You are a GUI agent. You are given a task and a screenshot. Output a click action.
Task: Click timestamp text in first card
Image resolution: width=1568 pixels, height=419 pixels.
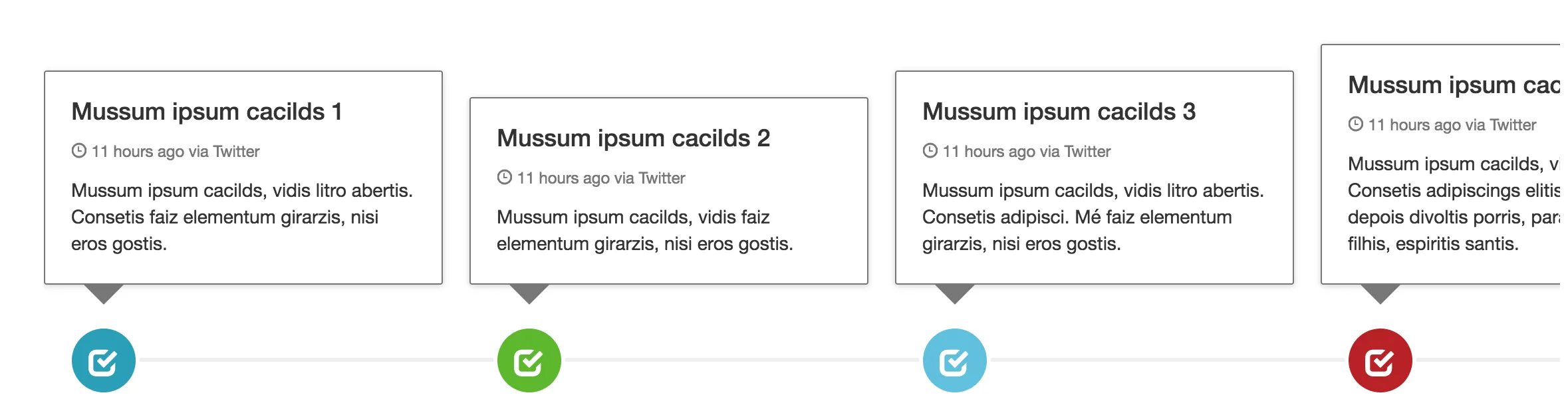[176, 152]
